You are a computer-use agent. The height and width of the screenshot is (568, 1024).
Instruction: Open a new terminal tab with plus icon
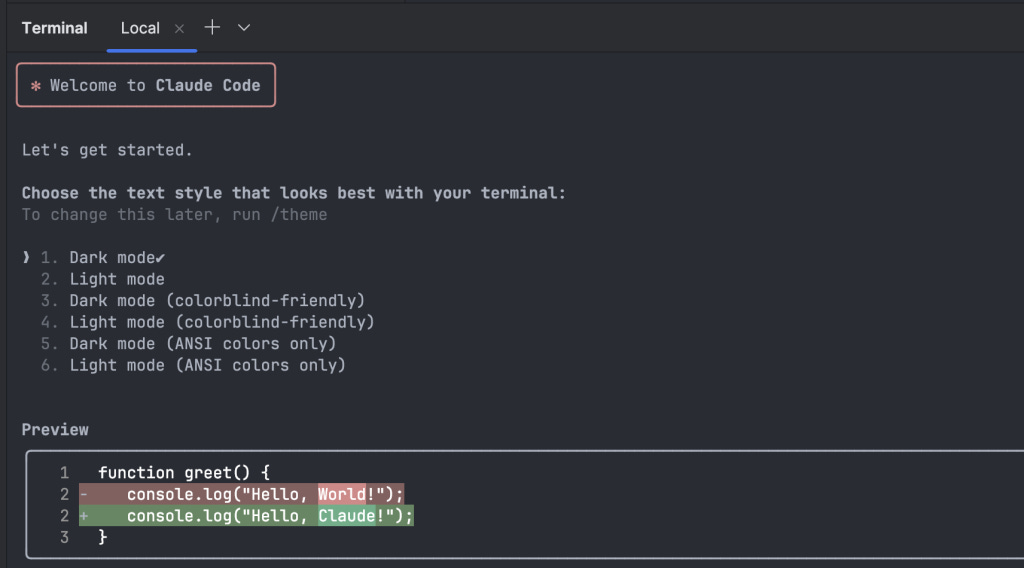tap(212, 27)
